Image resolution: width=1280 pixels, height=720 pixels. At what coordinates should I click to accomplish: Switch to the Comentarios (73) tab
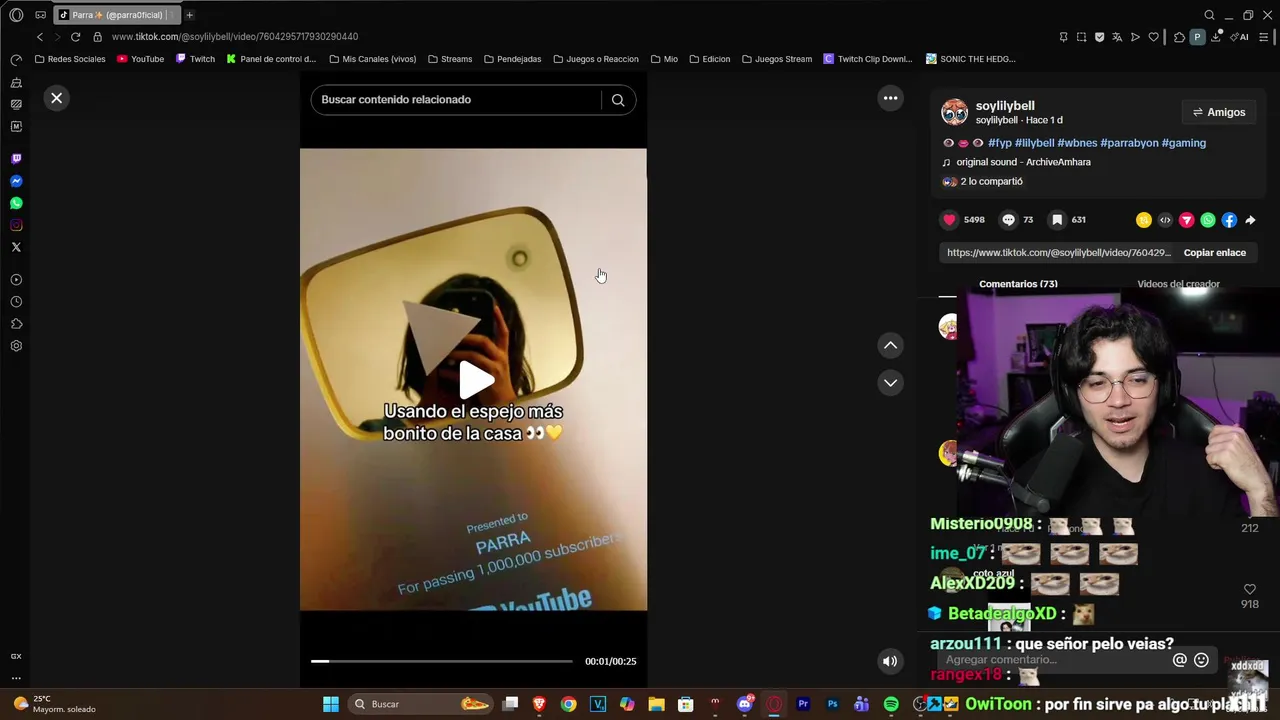(x=1018, y=284)
